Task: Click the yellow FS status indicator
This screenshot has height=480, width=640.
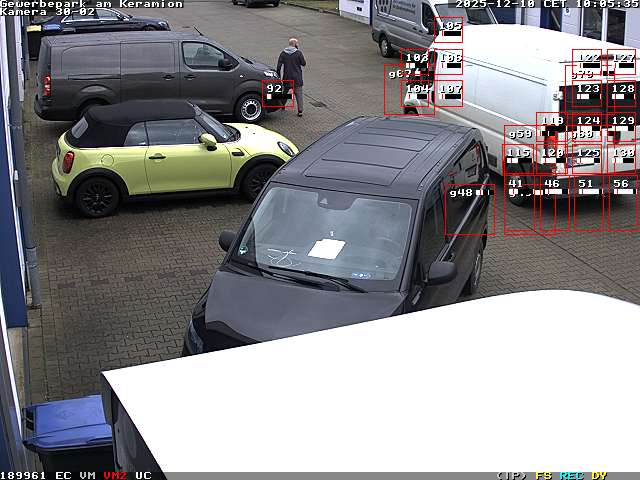Action: pyautogui.click(x=543, y=475)
